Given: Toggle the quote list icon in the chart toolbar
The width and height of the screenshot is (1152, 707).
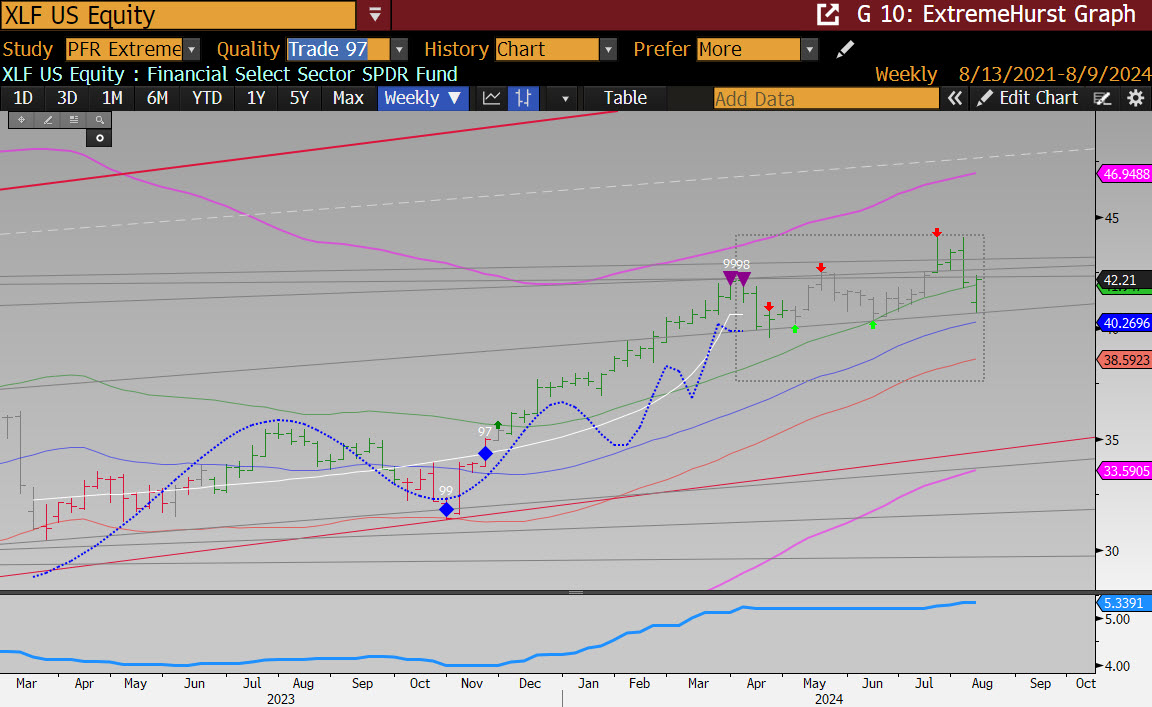Looking at the screenshot, I should [x=73, y=119].
